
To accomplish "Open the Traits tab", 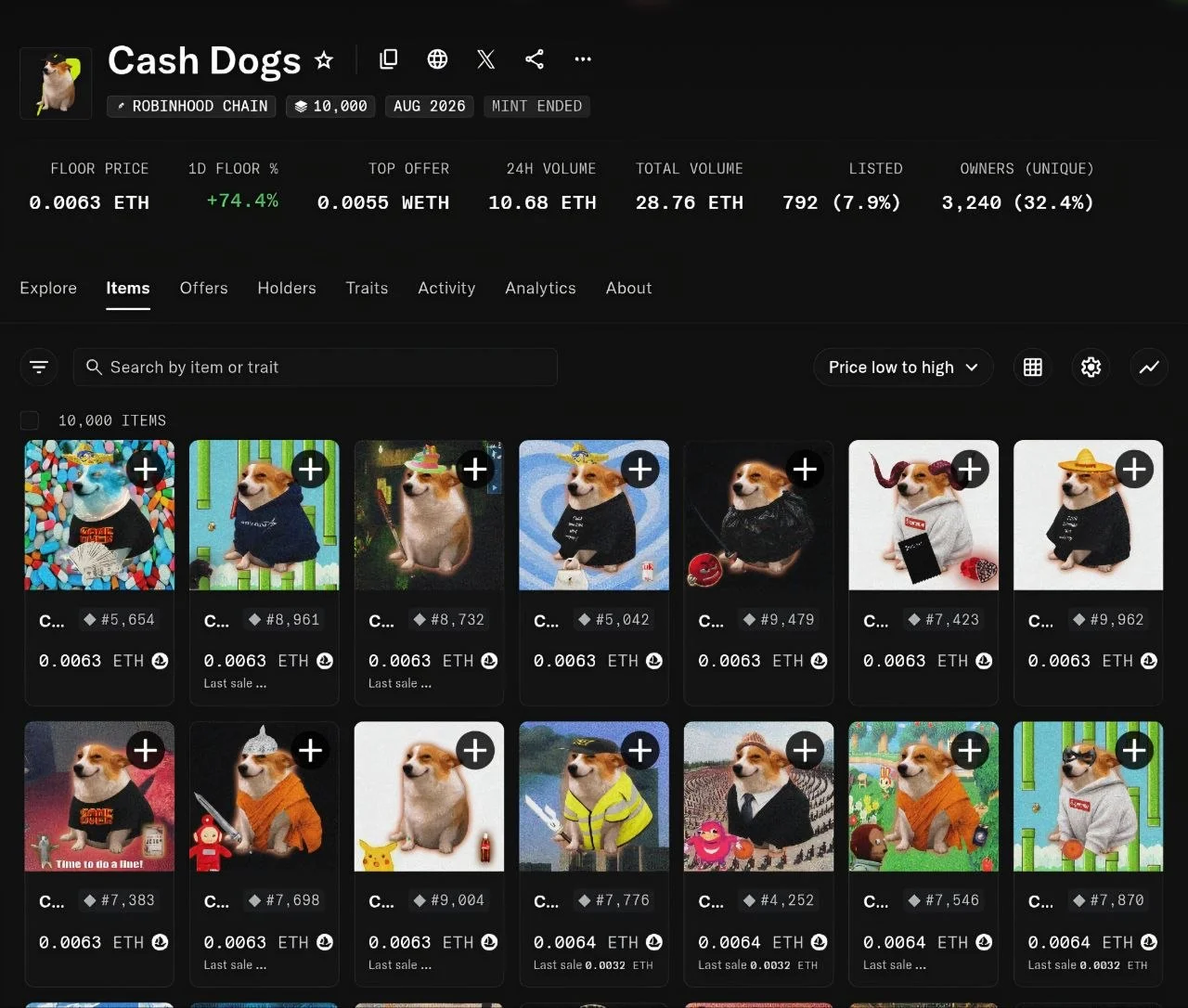I will pyautogui.click(x=367, y=289).
